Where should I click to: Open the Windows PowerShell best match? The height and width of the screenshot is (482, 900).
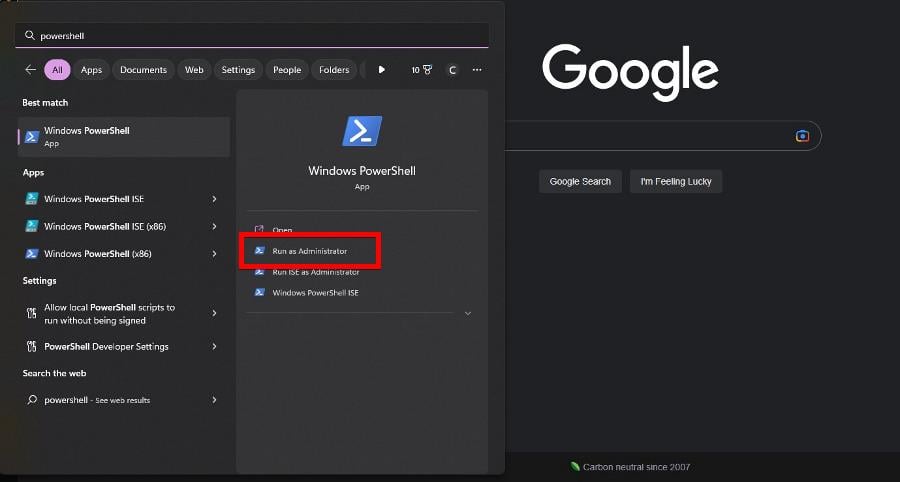coord(124,137)
